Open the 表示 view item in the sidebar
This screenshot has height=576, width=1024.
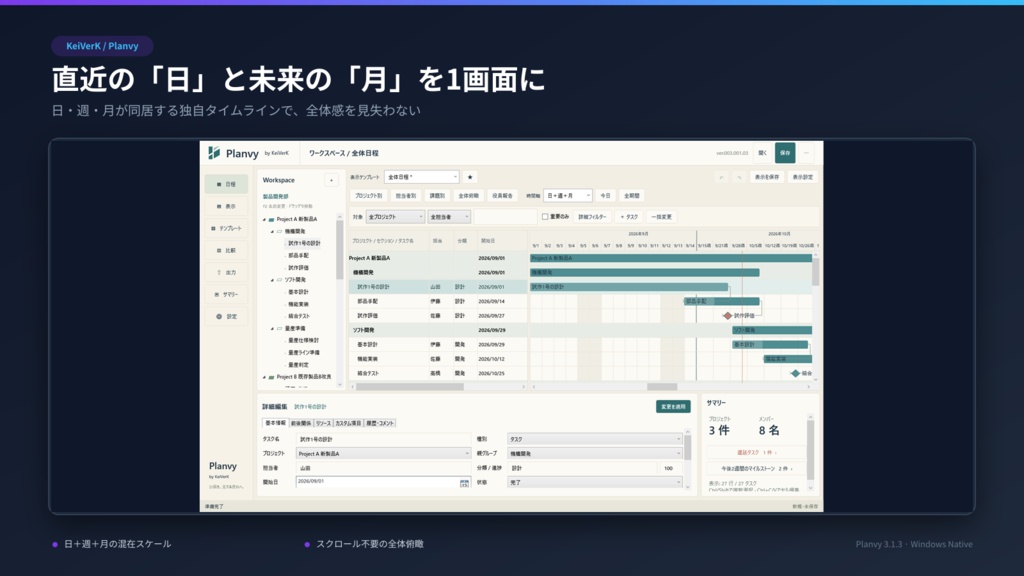[226, 206]
